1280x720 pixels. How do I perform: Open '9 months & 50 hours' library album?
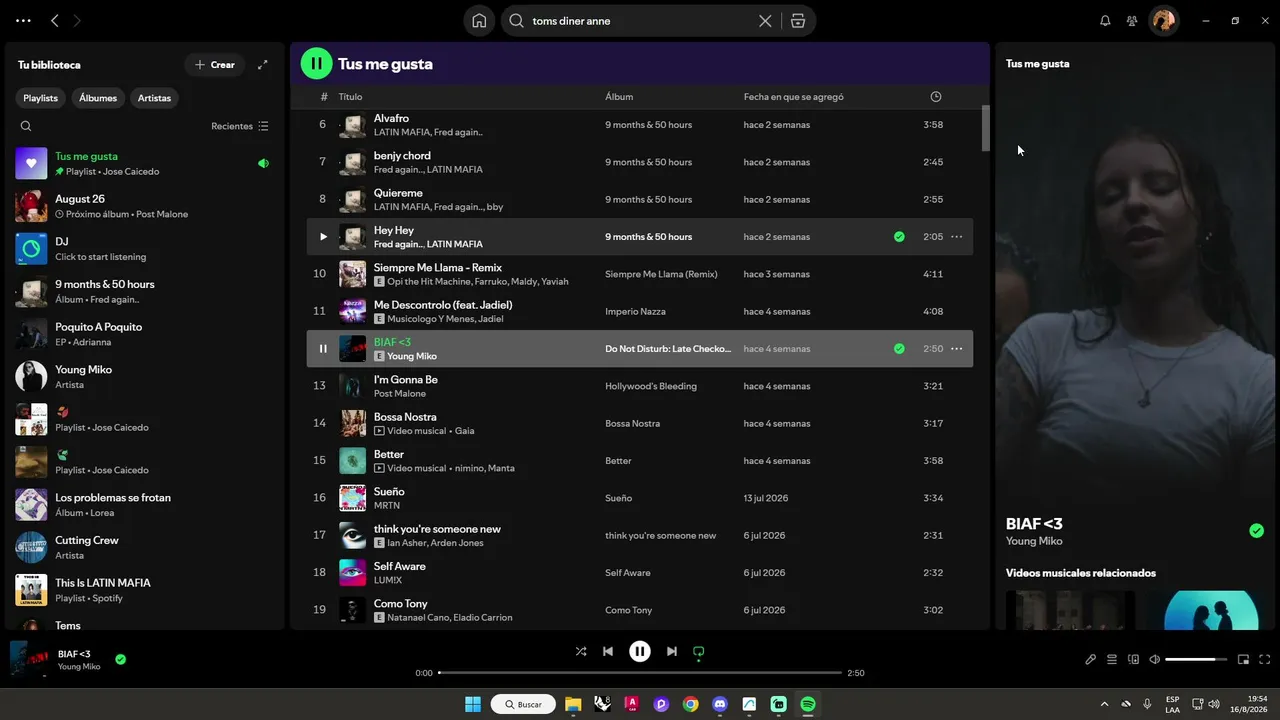(144, 291)
